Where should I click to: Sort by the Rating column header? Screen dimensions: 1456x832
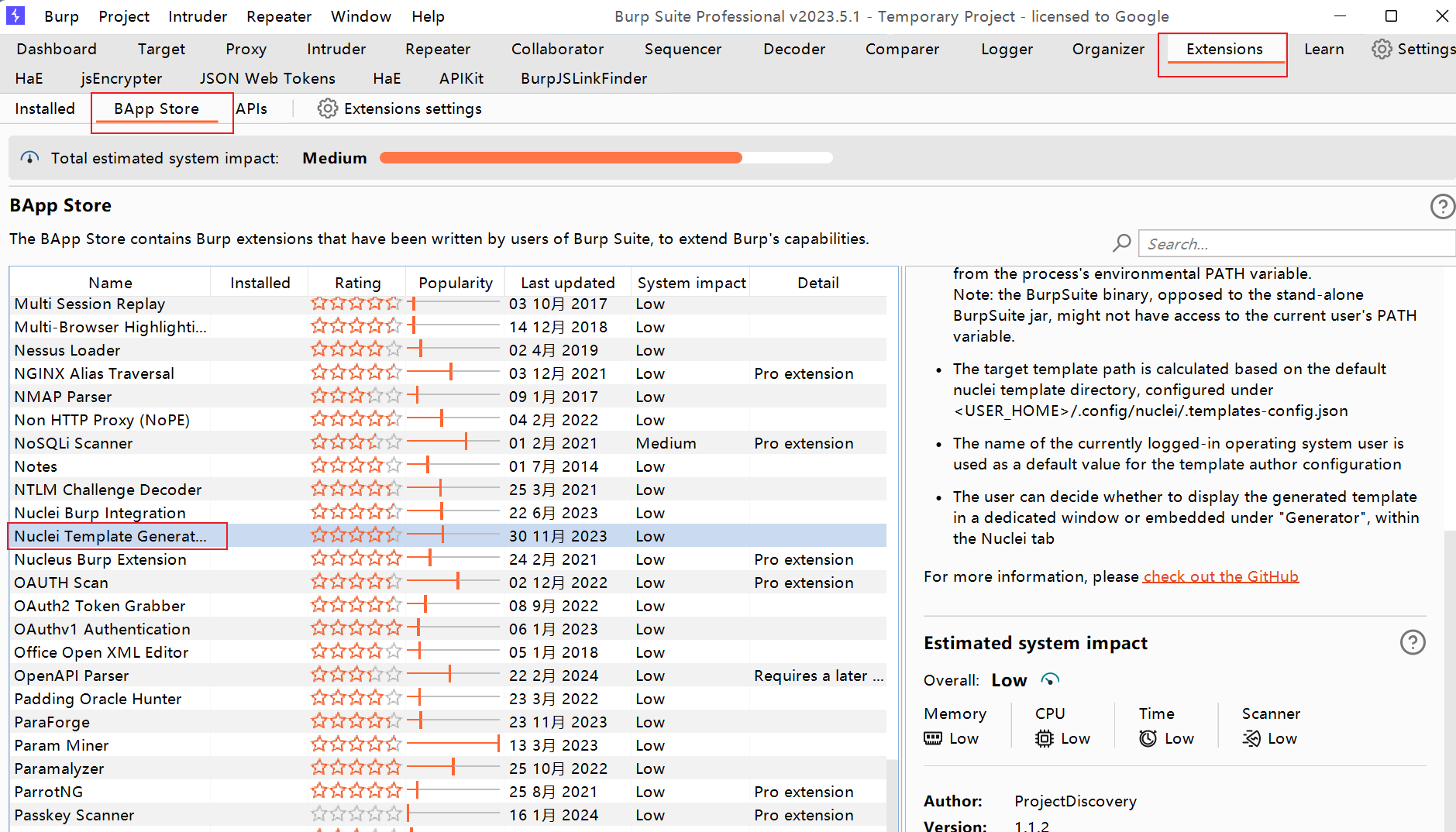coord(357,283)
